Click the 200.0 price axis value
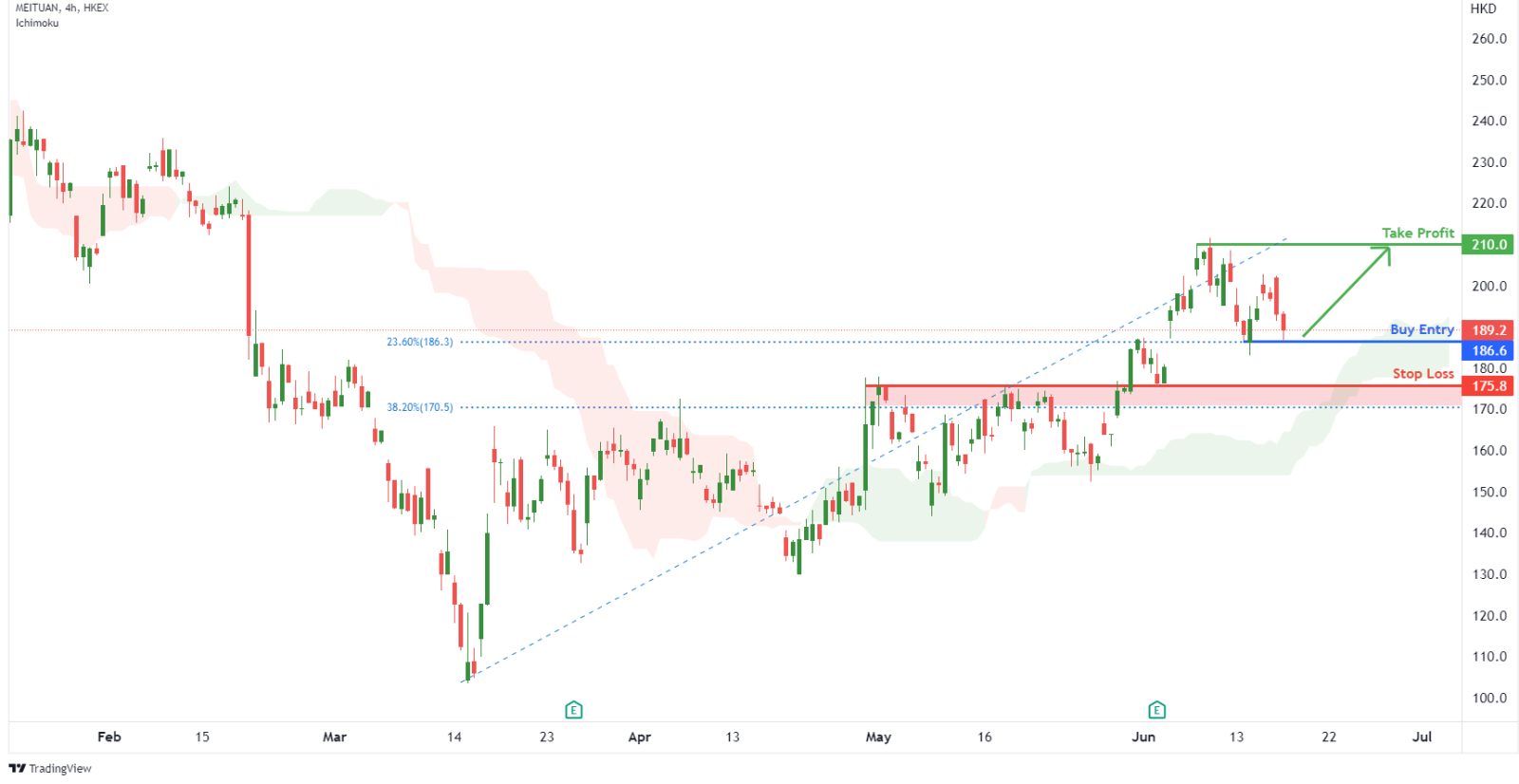 (x=1489, y=286)
